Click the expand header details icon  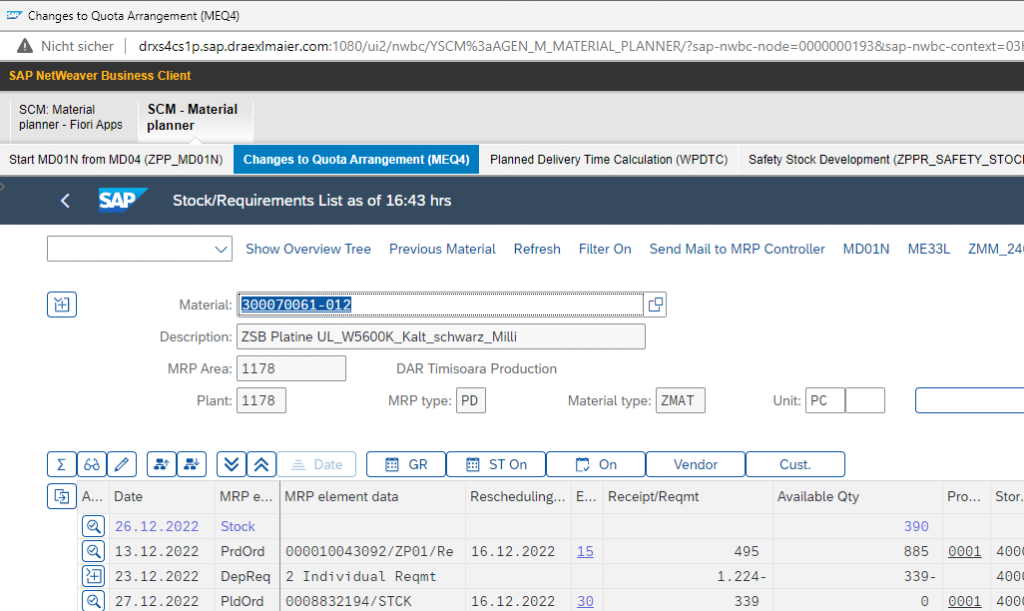point(62,305)
